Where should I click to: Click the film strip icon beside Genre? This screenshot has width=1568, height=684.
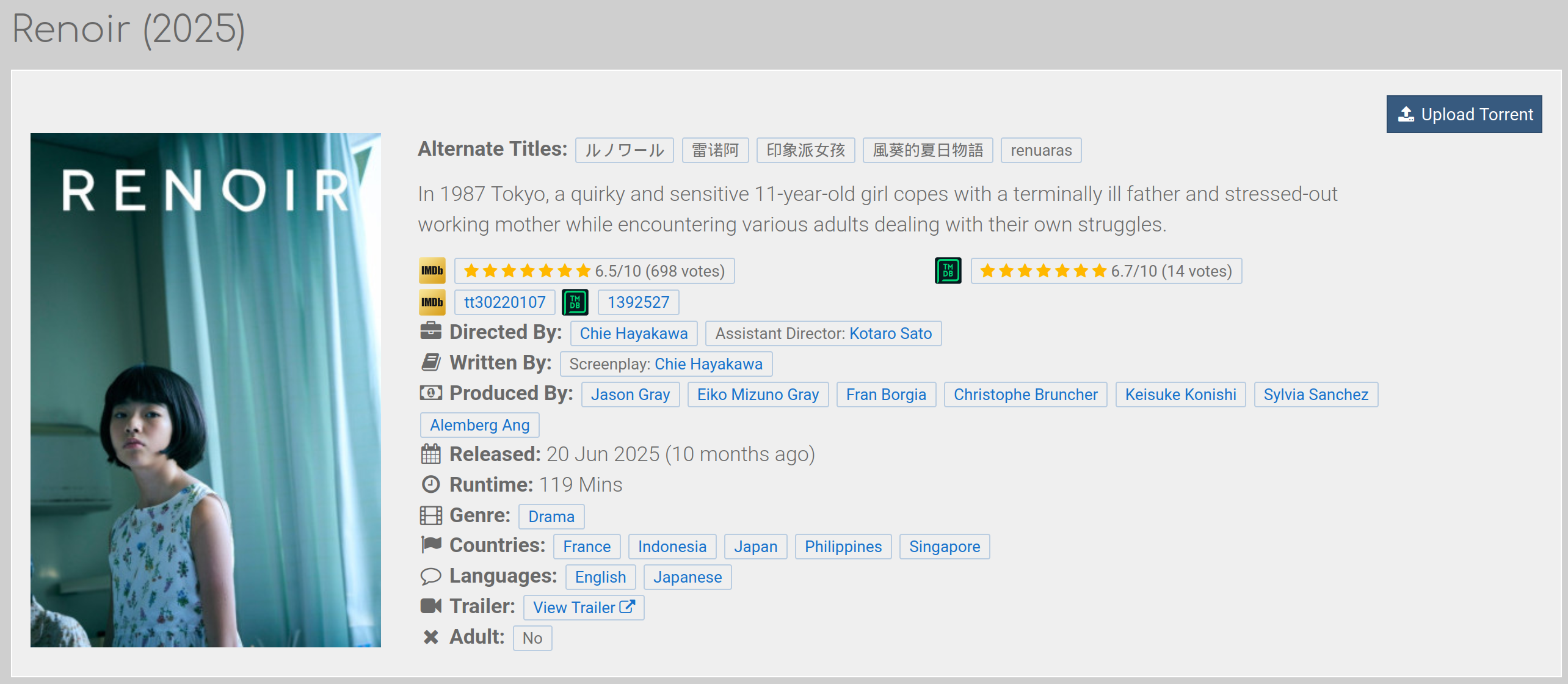tap(430, 515)
